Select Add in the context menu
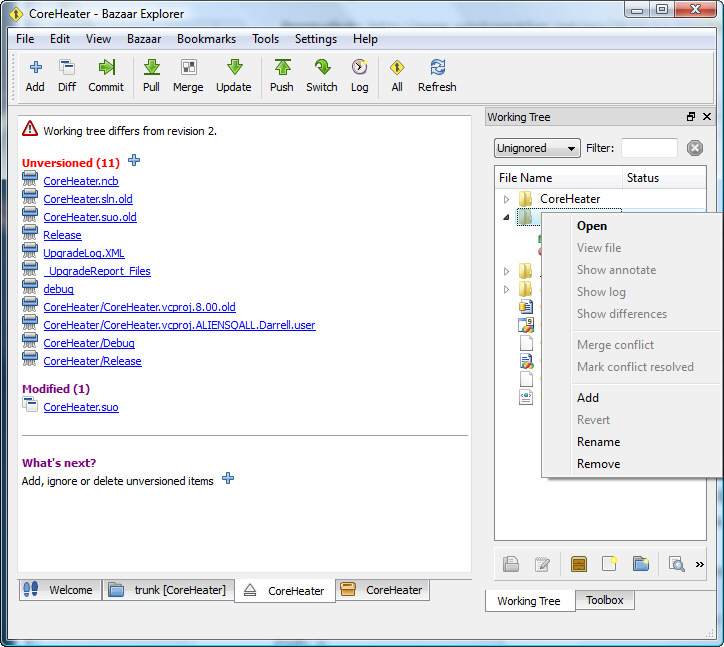724x647 pixels. 588,398
